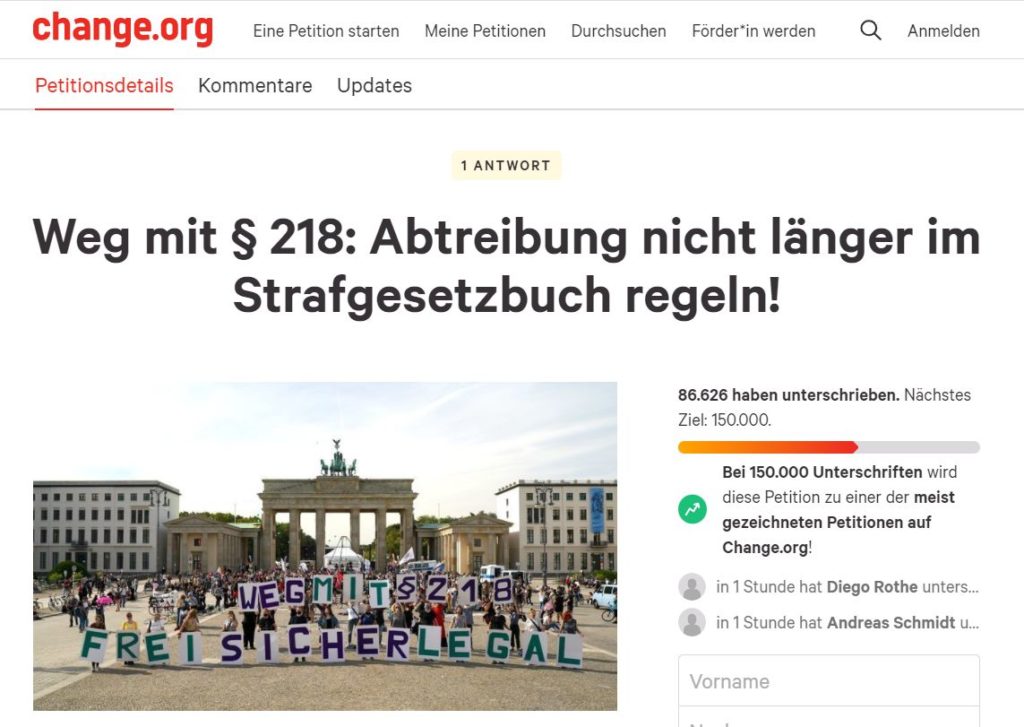
Task: Open the Brandenburg Gate petition photo
Action: [325, 546]
